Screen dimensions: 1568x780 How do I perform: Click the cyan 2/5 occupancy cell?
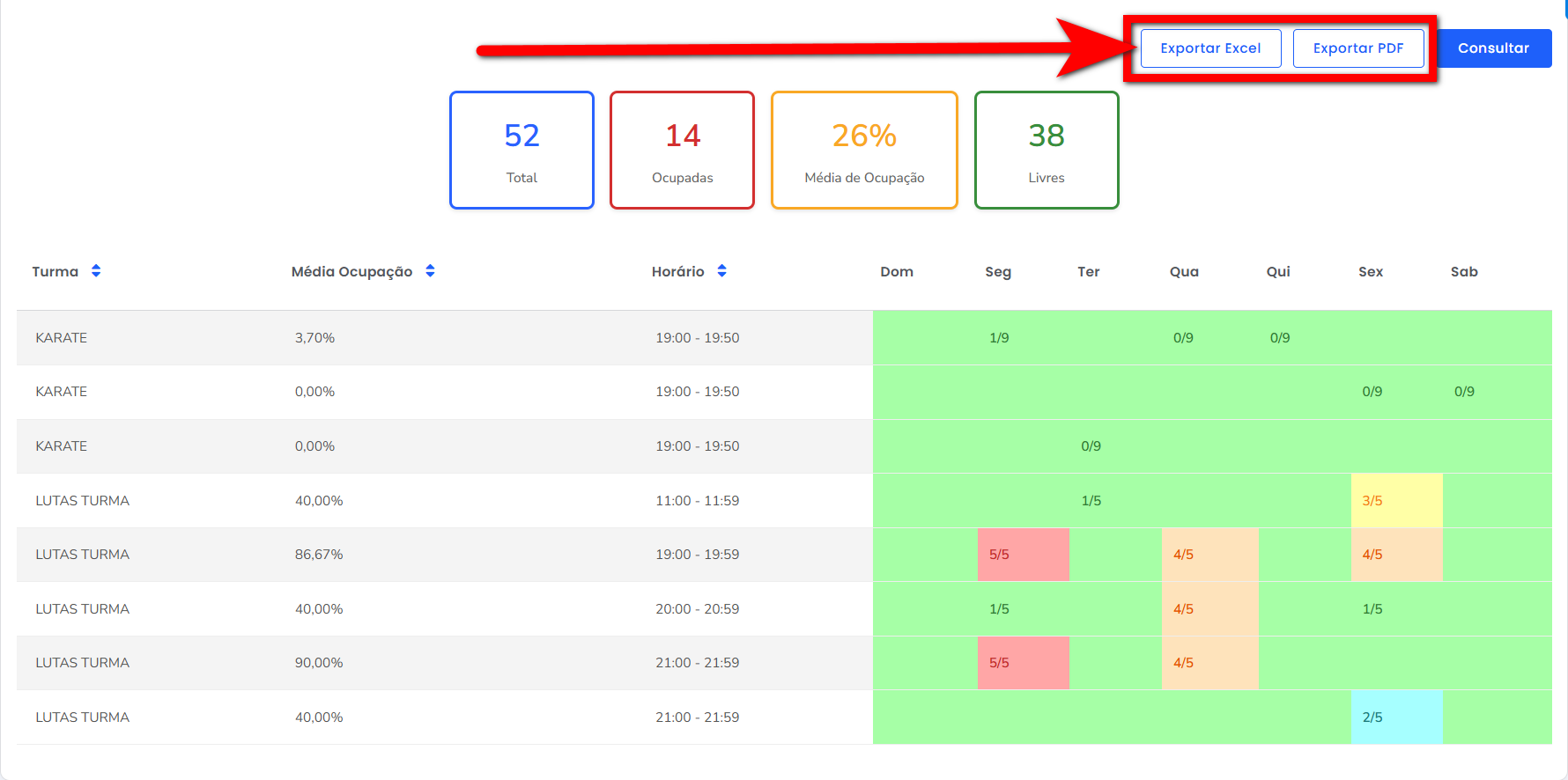1395,717
